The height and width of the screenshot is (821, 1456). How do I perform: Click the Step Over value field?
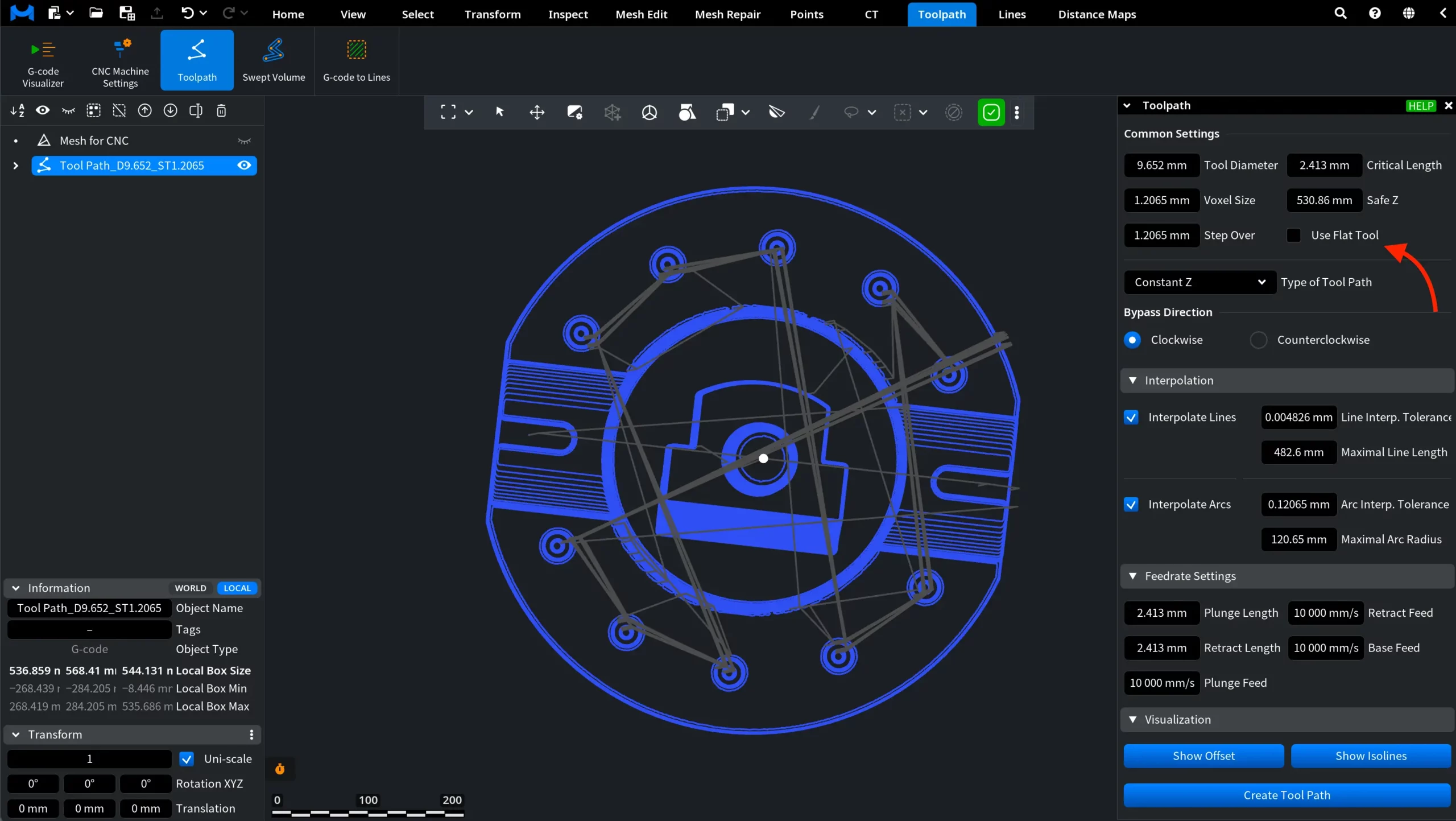coord(1161,235)
